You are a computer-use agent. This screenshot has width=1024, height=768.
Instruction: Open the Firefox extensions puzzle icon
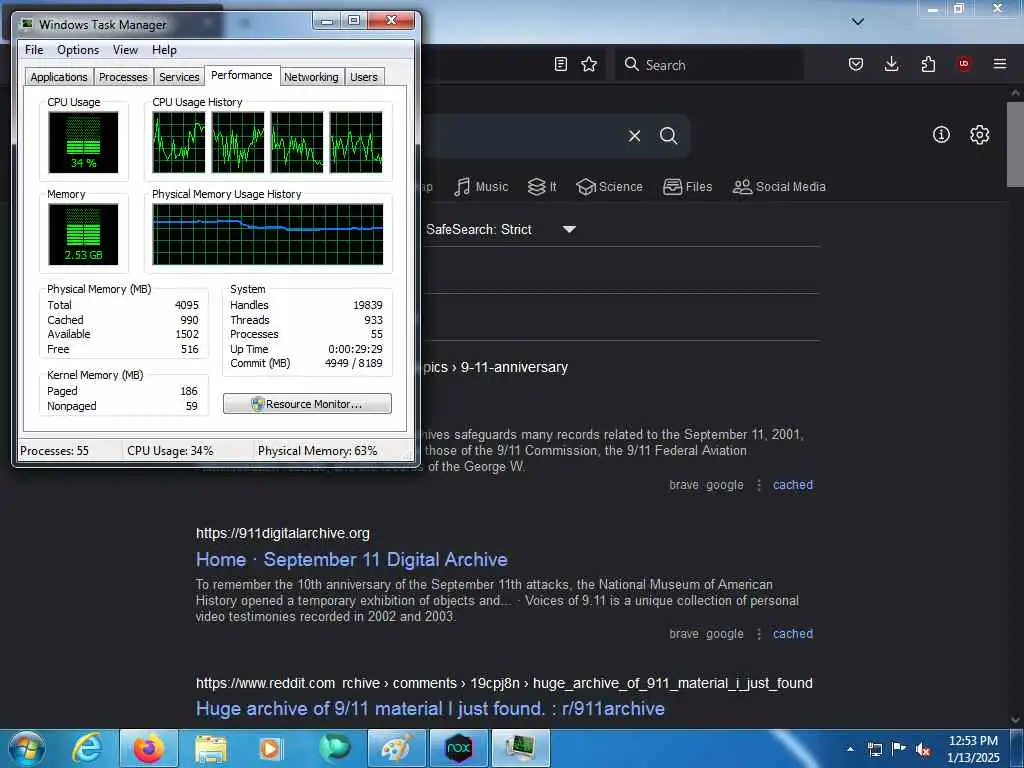click(x=928, y=64)
